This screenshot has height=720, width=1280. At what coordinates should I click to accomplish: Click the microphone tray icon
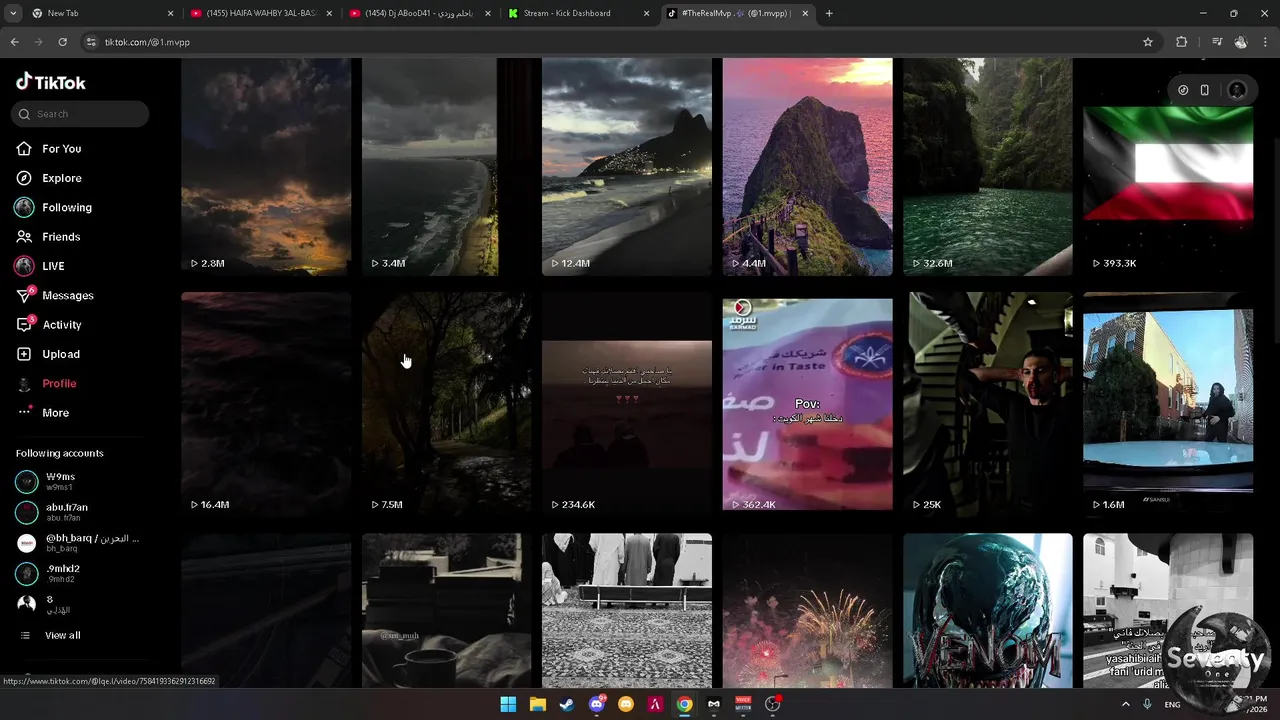pyautogui.click(x=1147, y=704)
